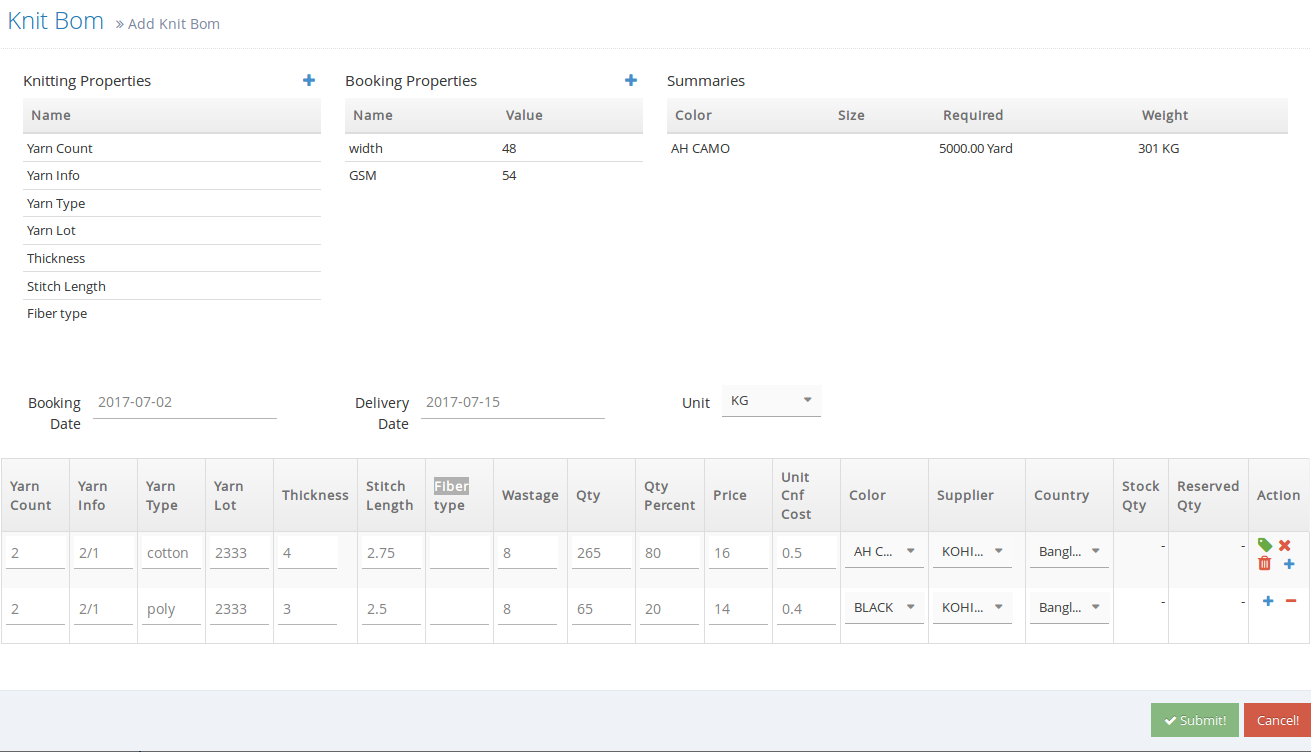Open the Color dropdown showing BLACK
This screenshot has height=752, width=1311.
click(x=884, y=608)
